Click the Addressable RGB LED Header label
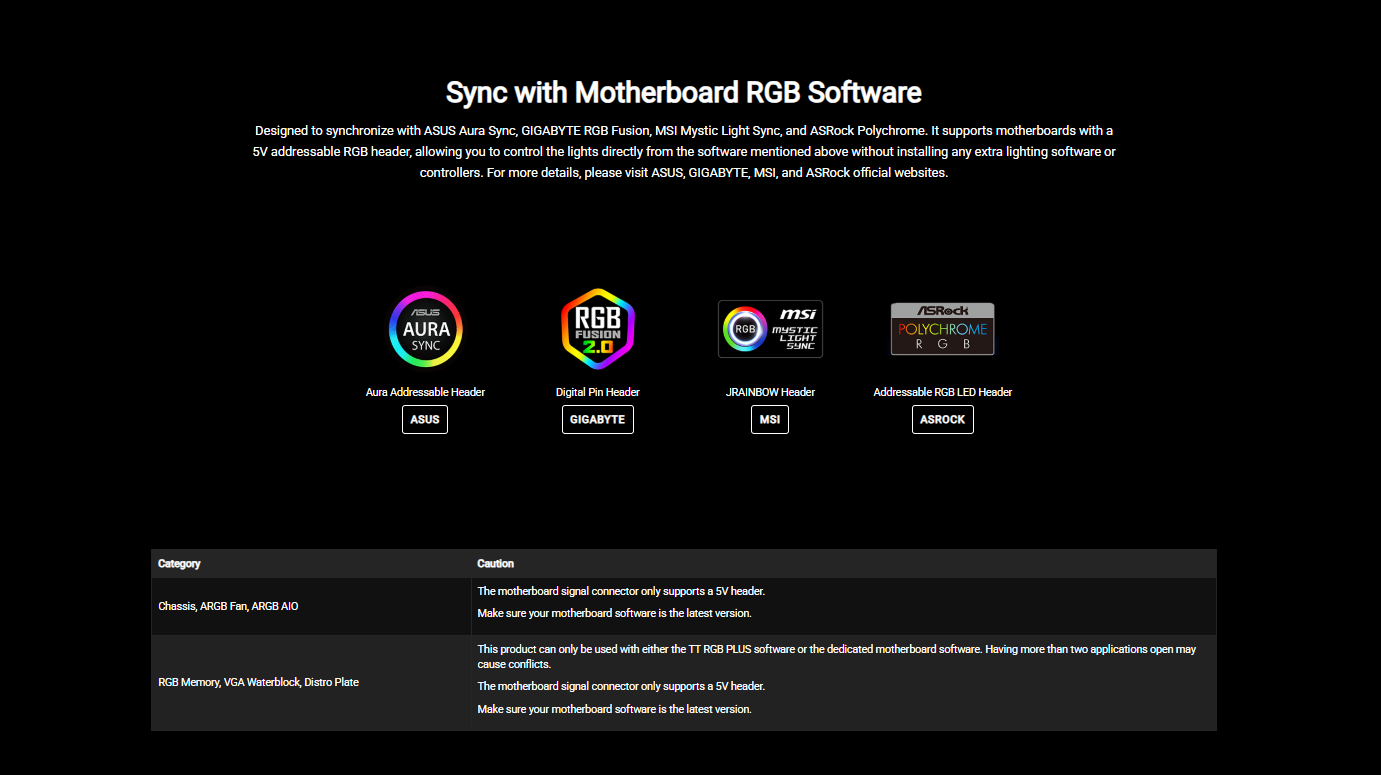Image resolution: width=1381 pixels, height=775 pixels. pos(942,392)
